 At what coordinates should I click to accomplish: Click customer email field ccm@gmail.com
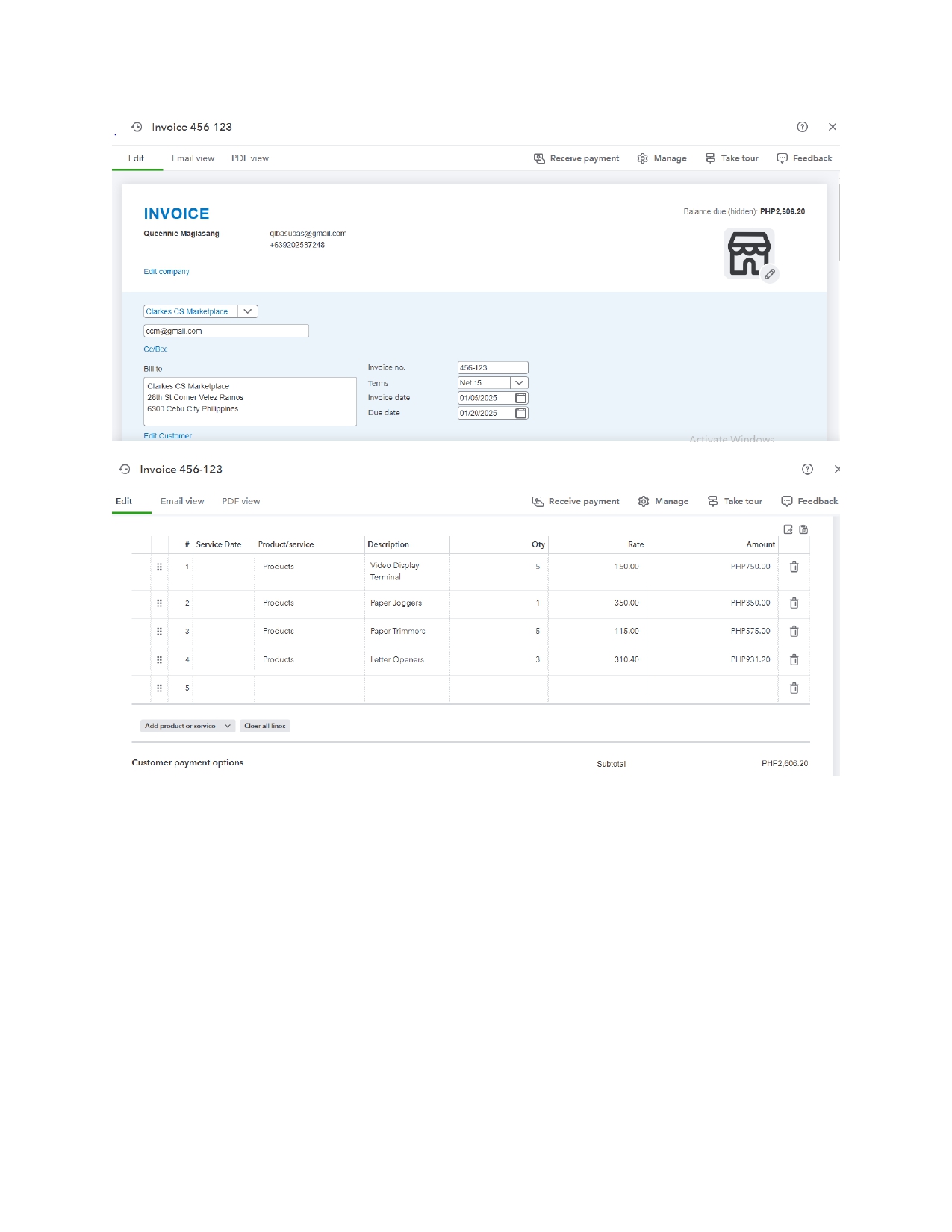(226, 331)
